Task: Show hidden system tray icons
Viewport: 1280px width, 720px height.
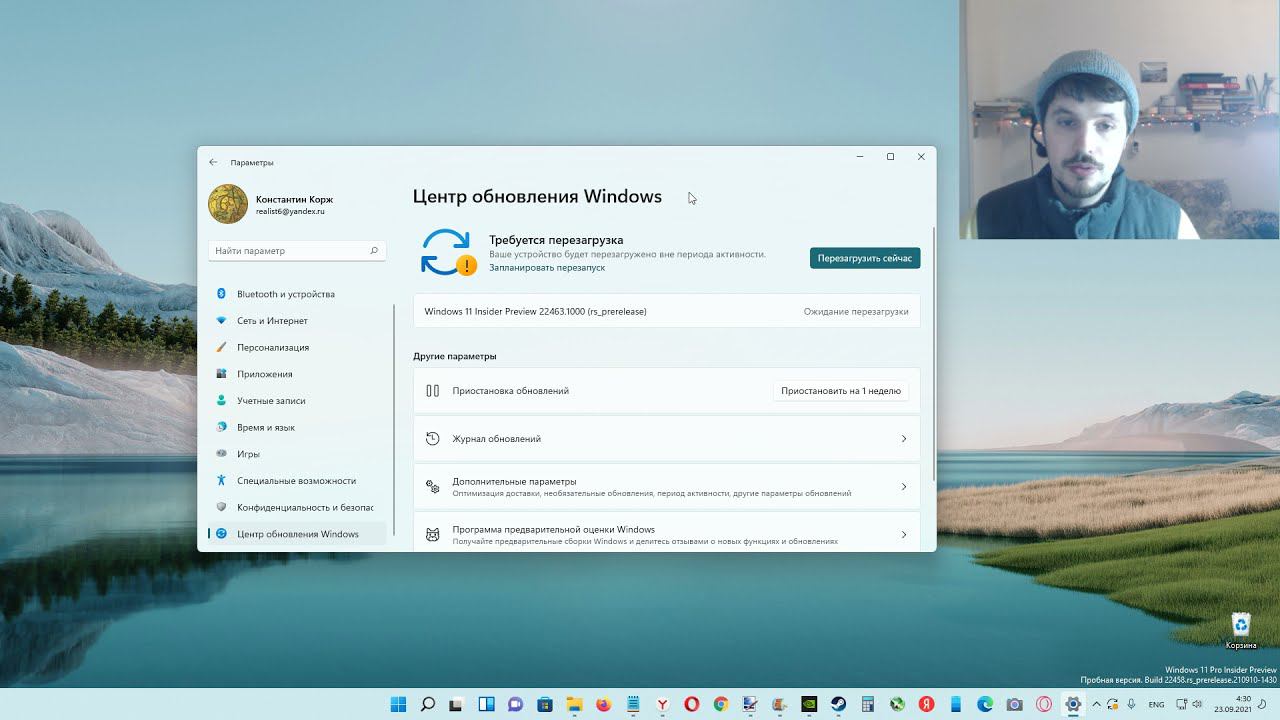Action: (1096, 704)
